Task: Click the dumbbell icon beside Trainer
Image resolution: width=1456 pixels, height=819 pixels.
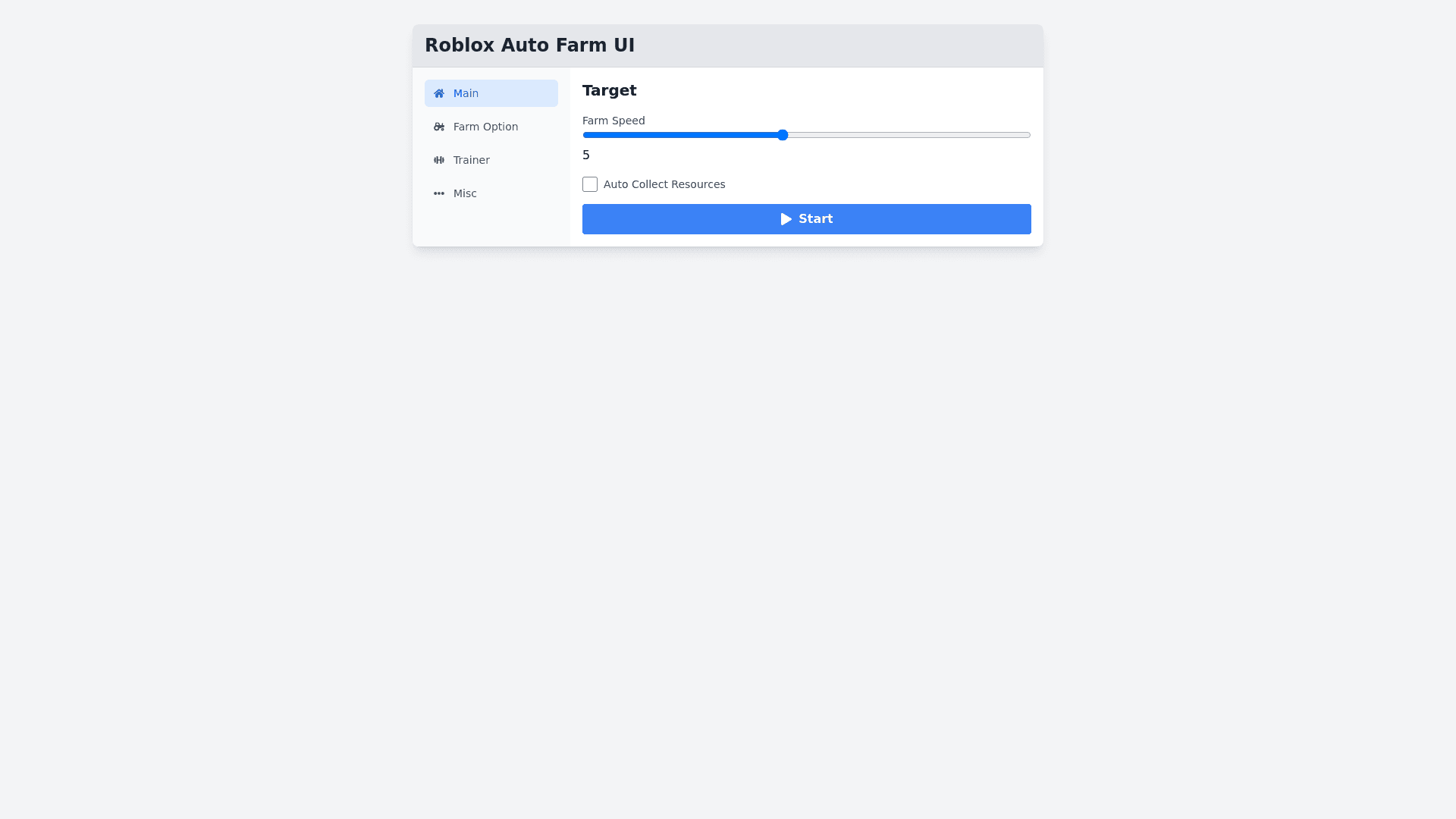Action: tap(439, 160)
